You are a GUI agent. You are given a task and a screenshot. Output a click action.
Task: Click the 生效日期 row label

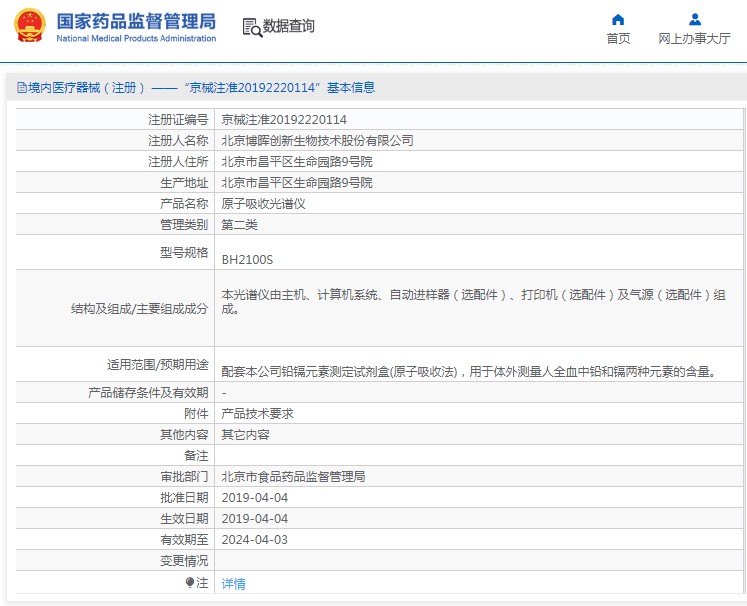(184, 518)
